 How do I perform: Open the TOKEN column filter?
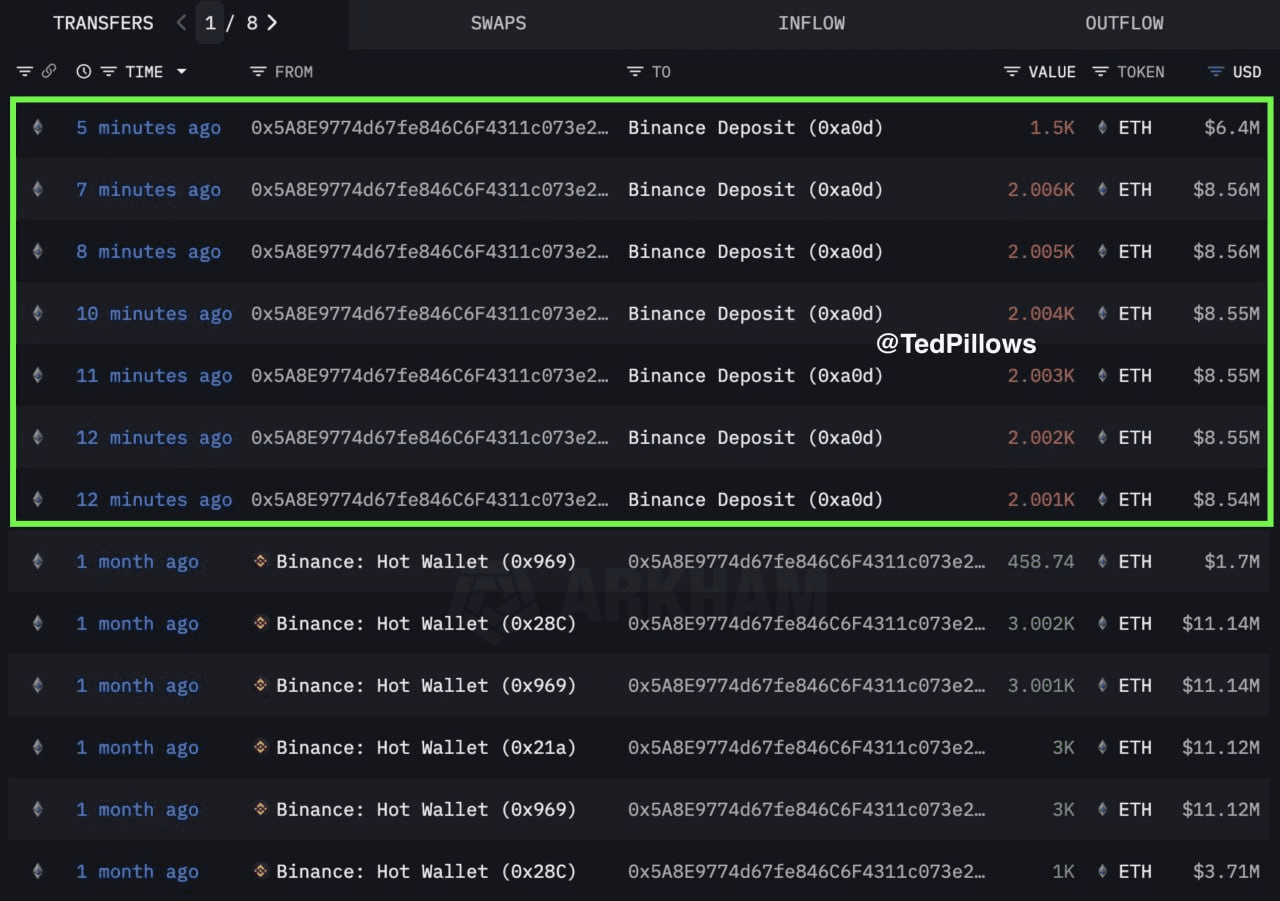pos(1100,71)
